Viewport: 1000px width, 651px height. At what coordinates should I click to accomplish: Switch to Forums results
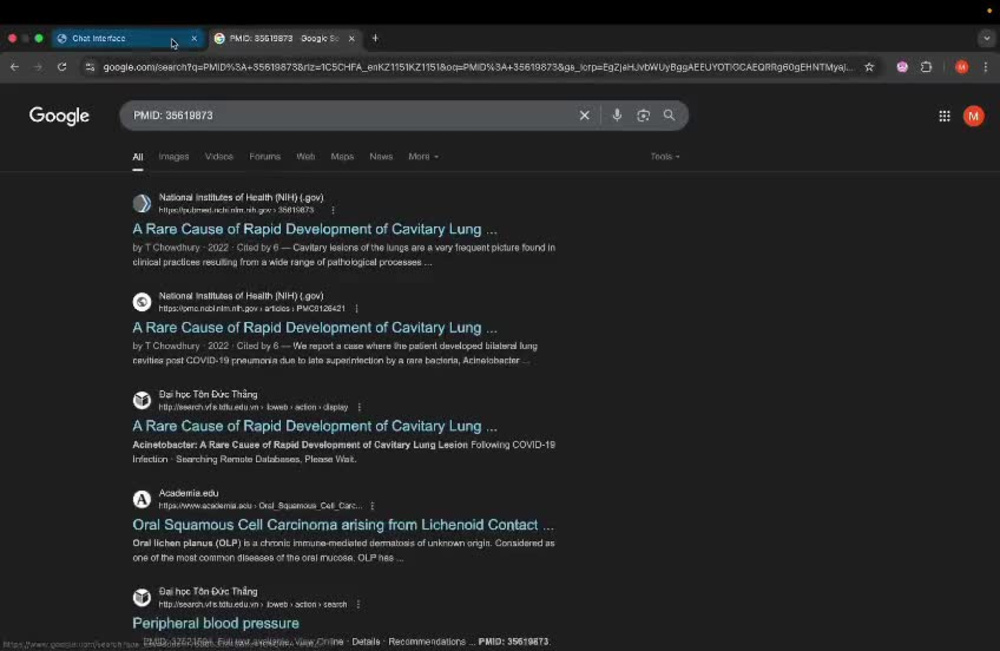(265, 156)
